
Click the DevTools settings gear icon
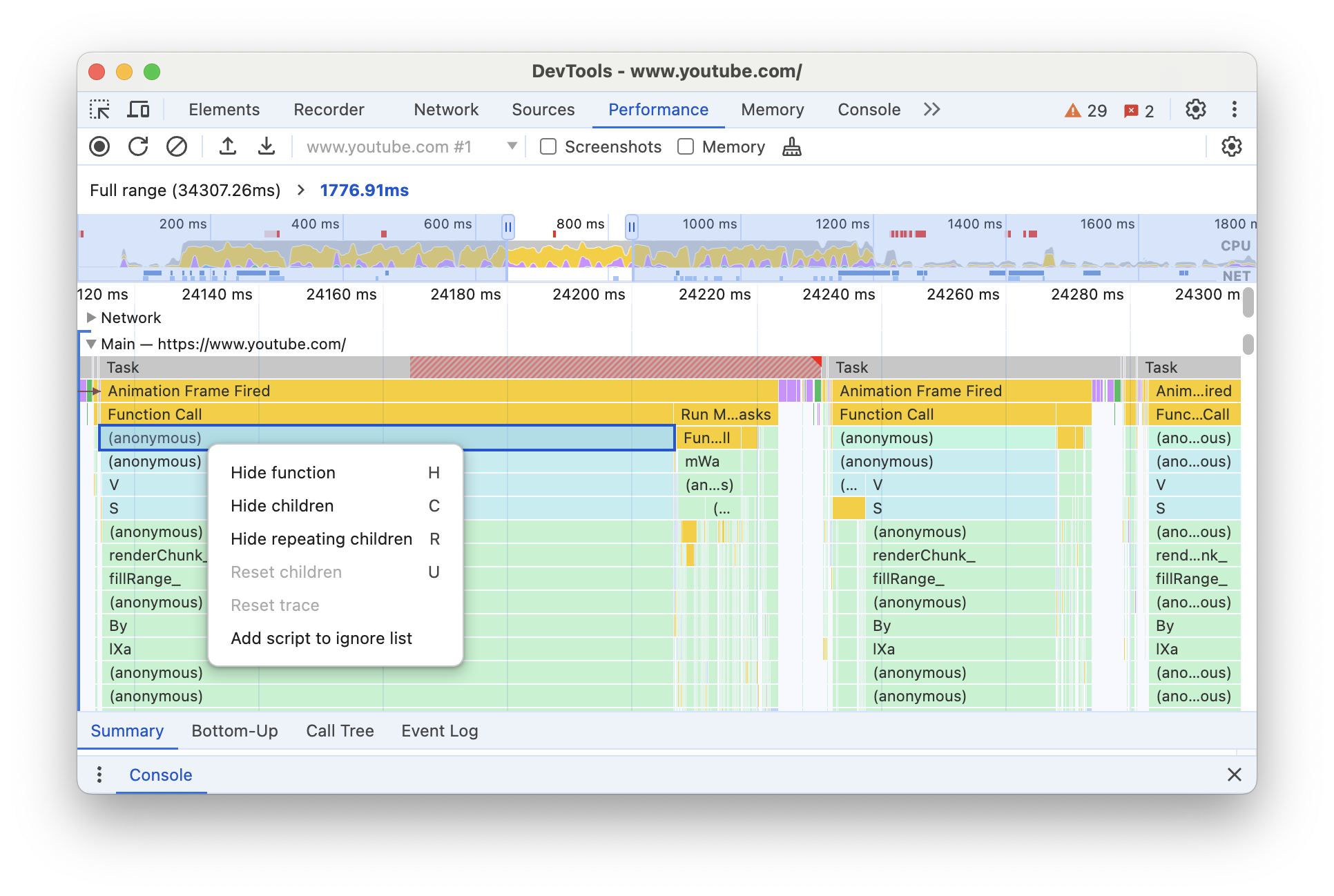(x=1196, y=109)
